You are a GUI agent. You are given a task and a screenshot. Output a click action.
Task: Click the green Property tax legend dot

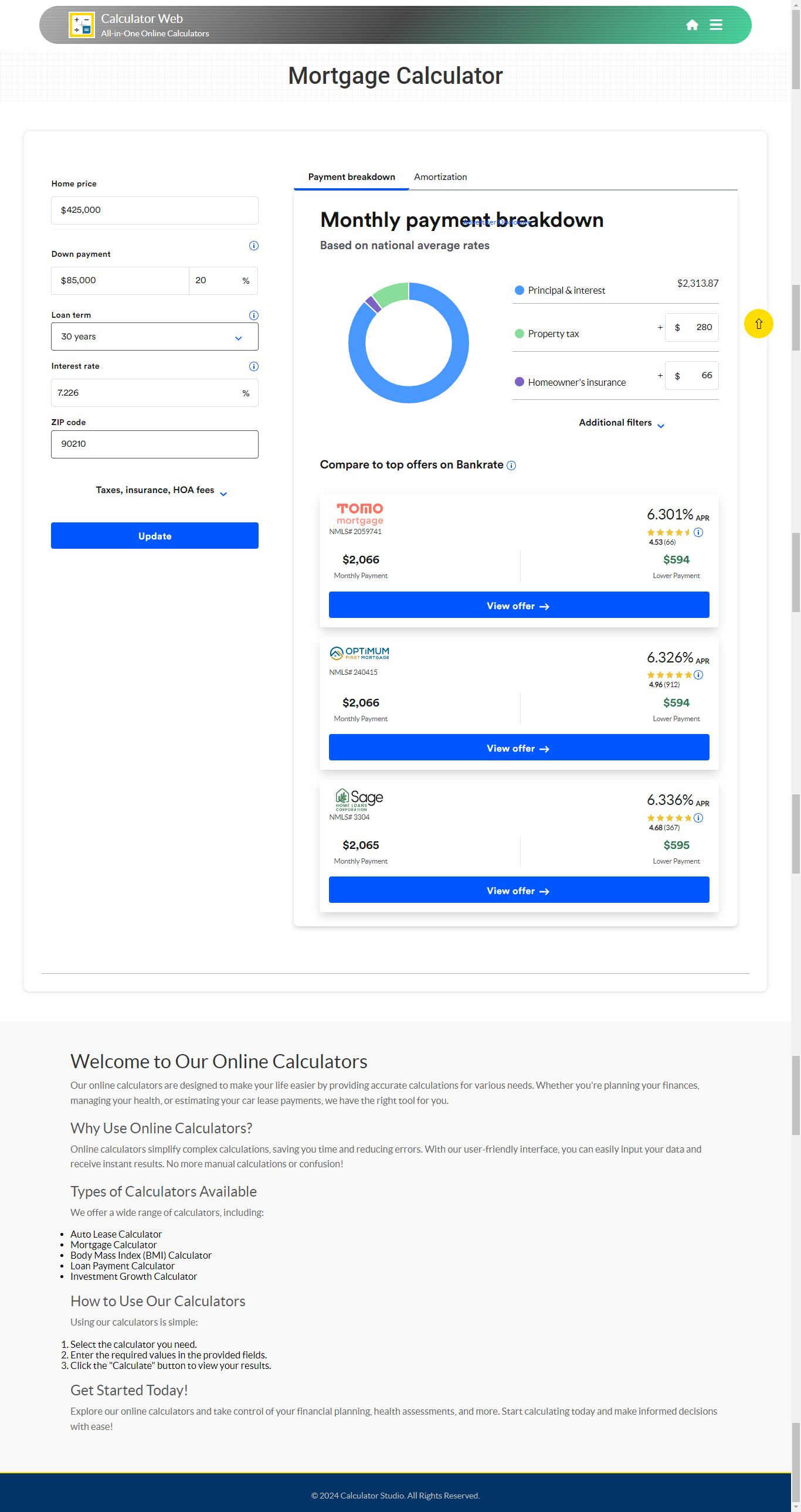(519, 334)
